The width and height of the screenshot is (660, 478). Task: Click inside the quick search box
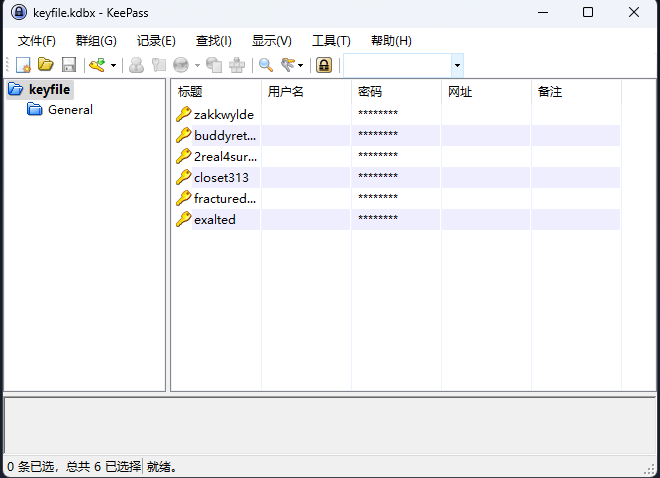398,65
